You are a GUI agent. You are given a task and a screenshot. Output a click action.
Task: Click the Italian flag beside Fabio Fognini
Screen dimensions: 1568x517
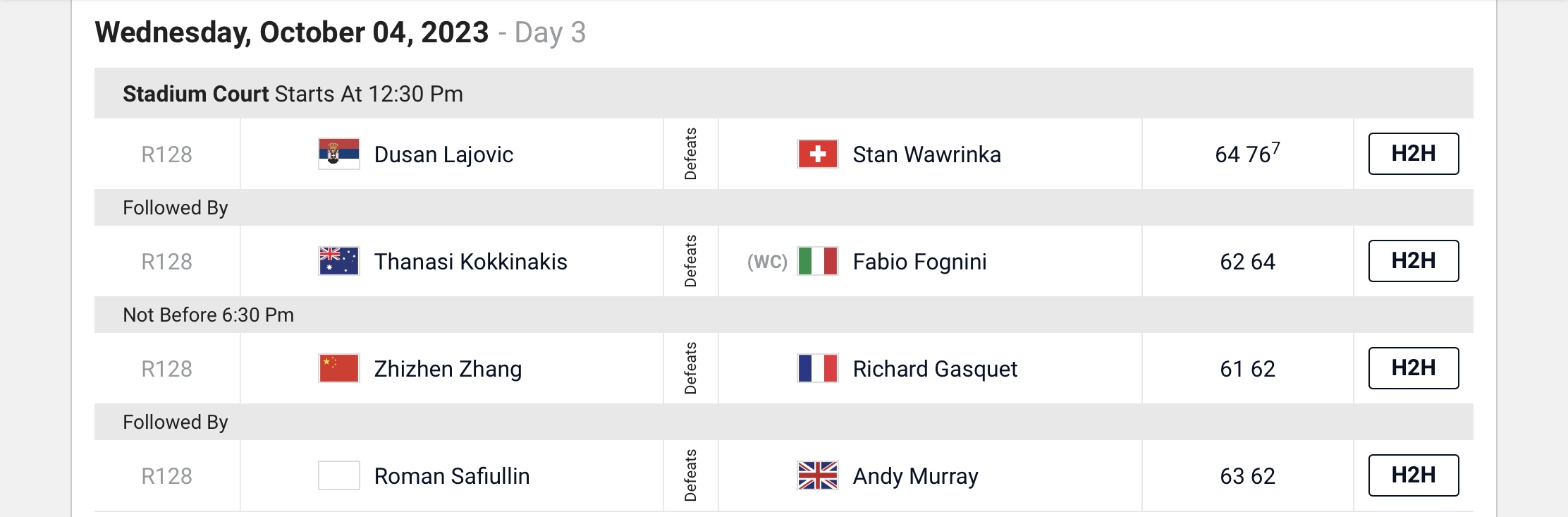818,261
